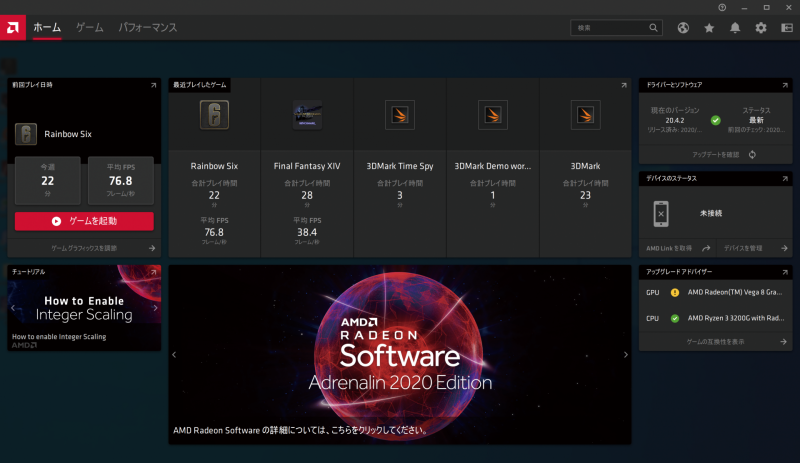800x463 pixels.
Task: Click the search magnifier icon
Action: tap(653, 28)
